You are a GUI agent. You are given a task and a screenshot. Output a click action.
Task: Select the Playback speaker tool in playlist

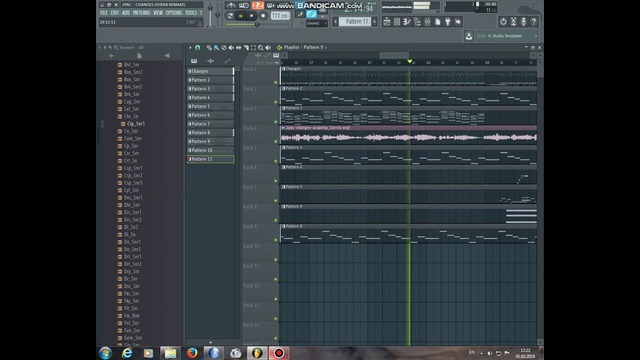268,48
